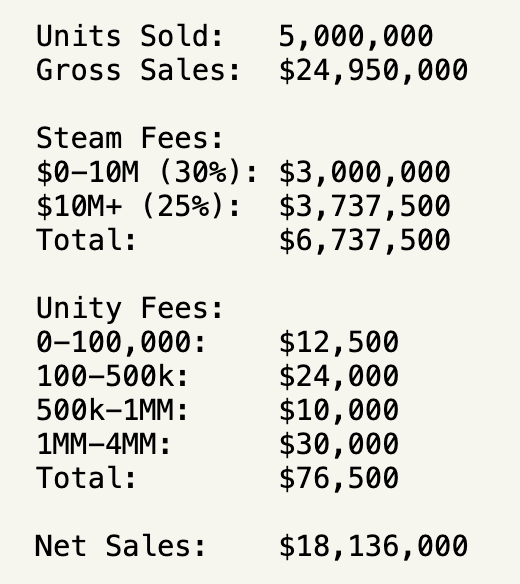Click the Gross Sales label
This screenshot has height=584, width=520.
(x=138, y=70)
